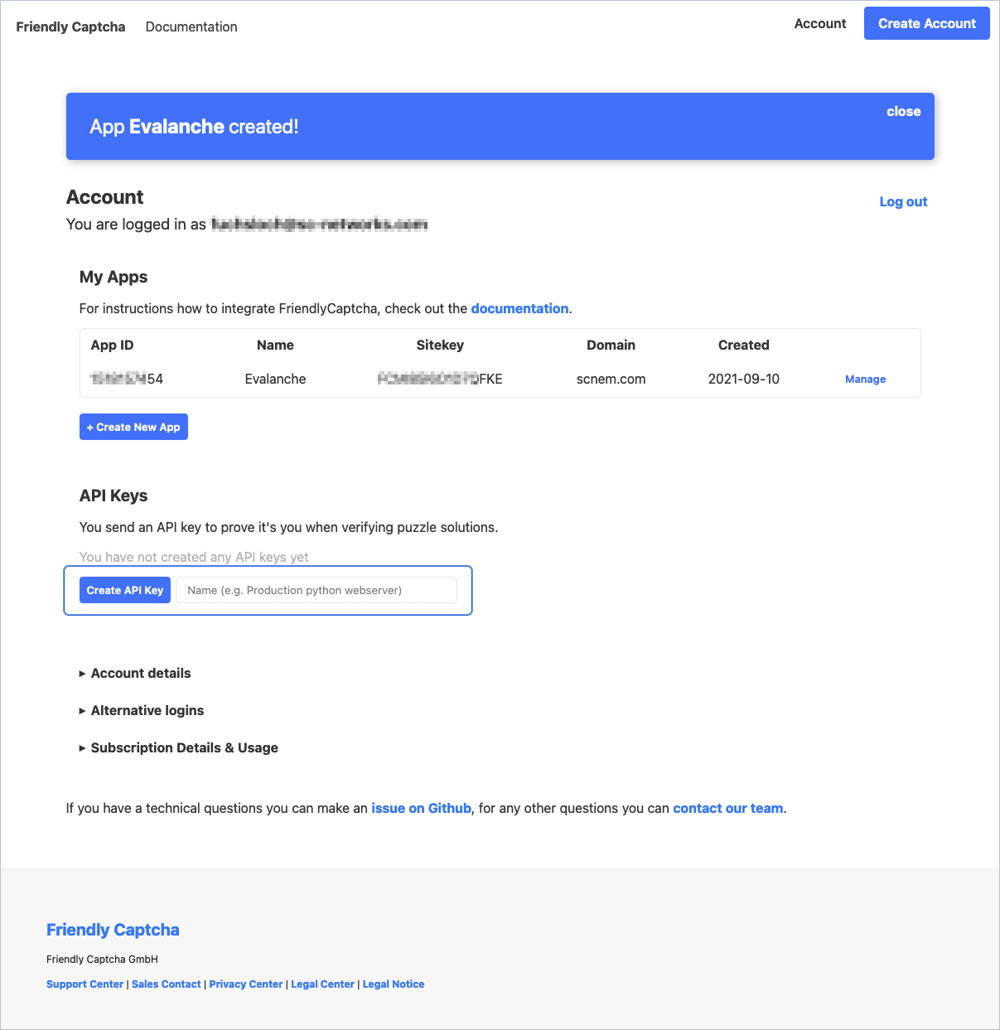
Task: Manage the Evalanche app
Action: (865, 380)
